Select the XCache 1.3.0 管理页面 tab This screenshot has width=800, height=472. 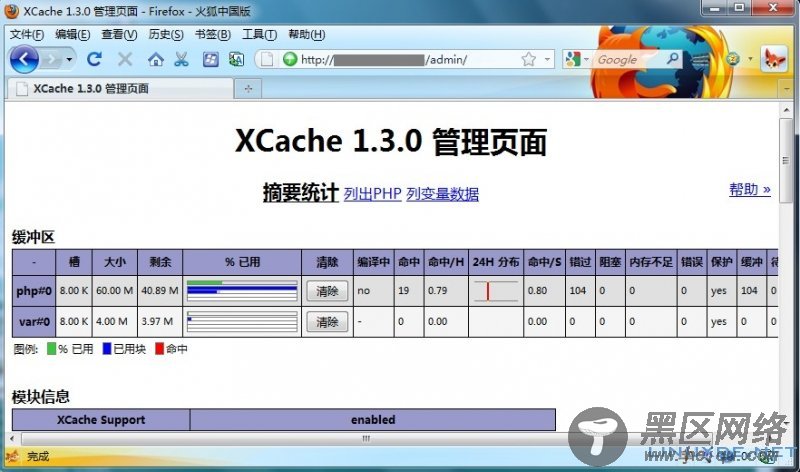(x=120, y=89)
